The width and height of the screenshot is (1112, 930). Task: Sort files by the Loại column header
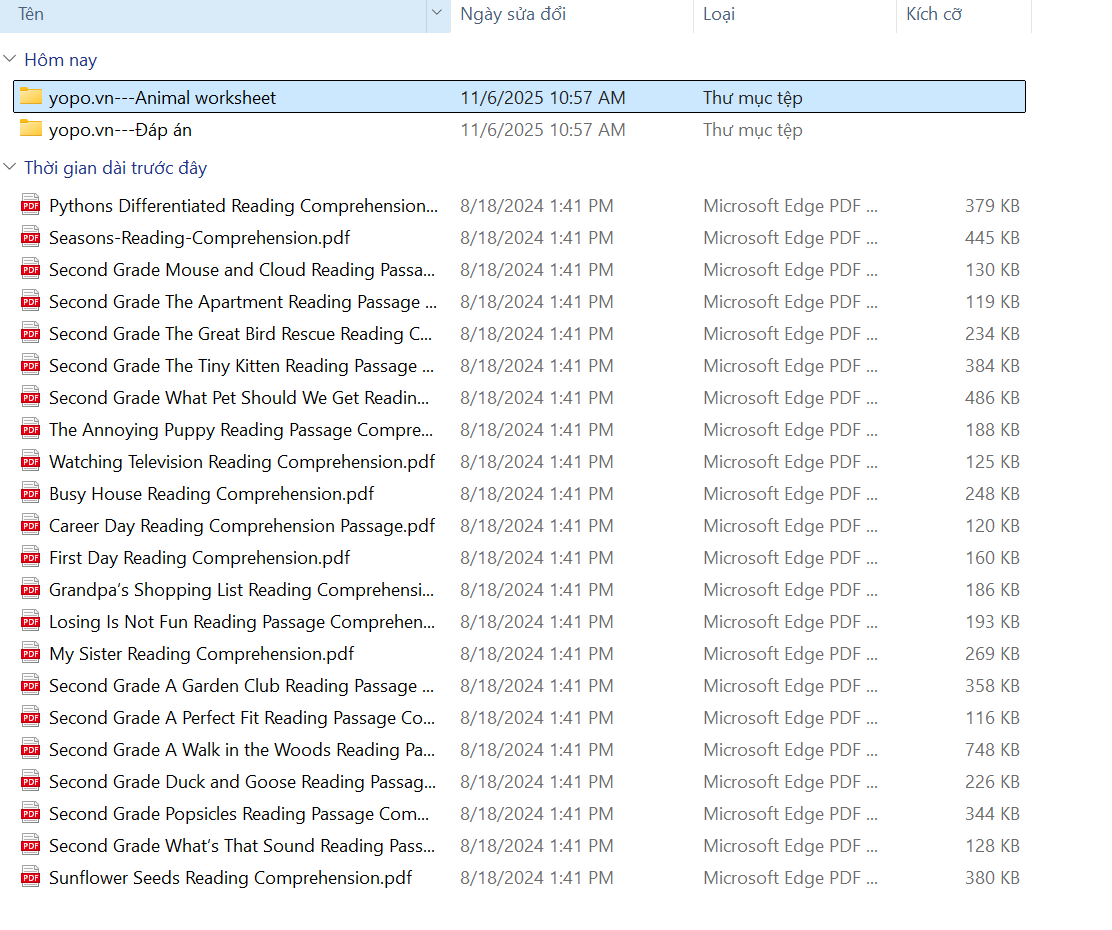(x=719, y=14)
